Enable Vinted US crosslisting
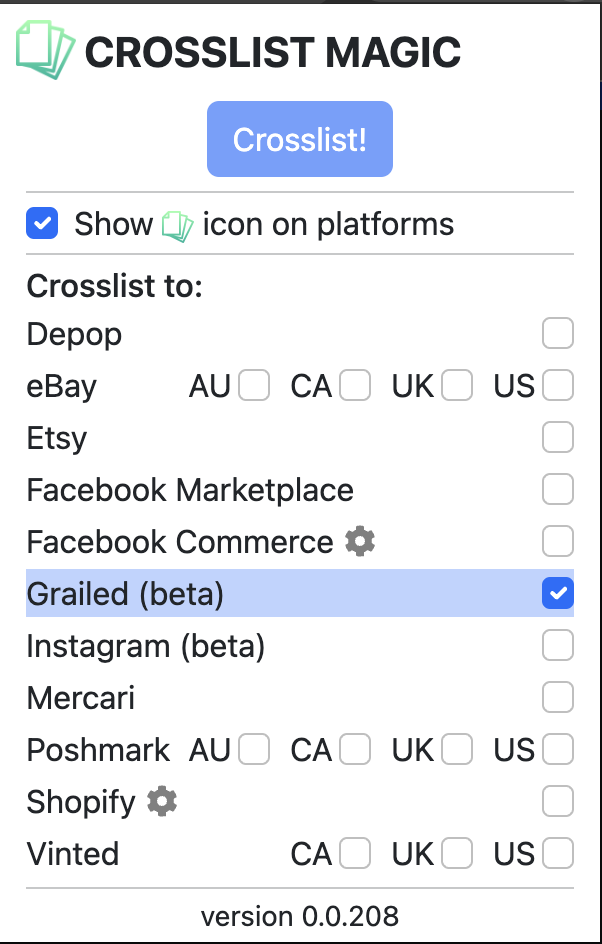Viewport: 602px width, 944px height. tap(557, 853)
